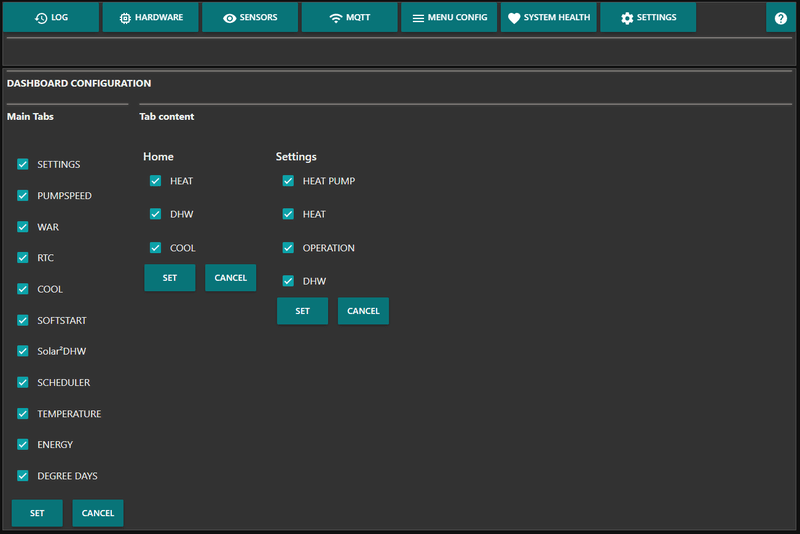
Task: Toggle the Solar²DHW checkbox
Action: coord(22,351)
